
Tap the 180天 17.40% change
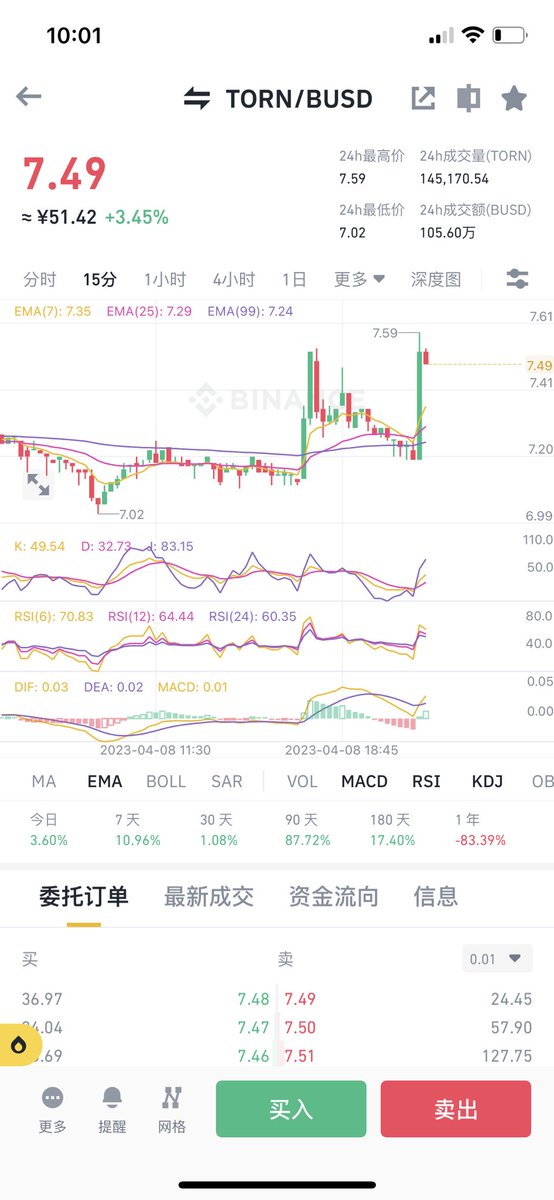click(x=392, y=840)
